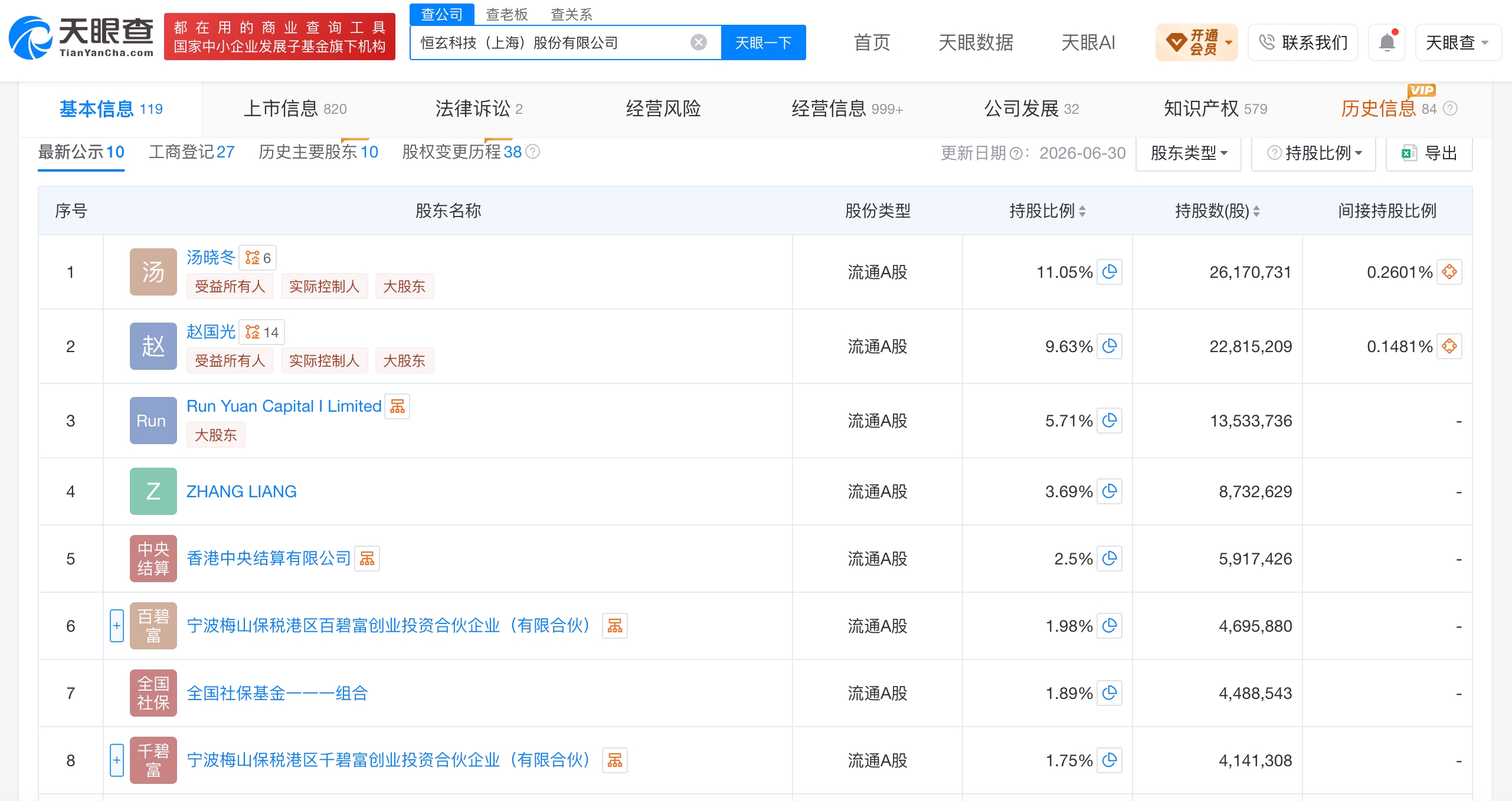This screenshot has height=801, width=1512.
Task: Open 天眼数据 in top navigation
Action: 976,42
